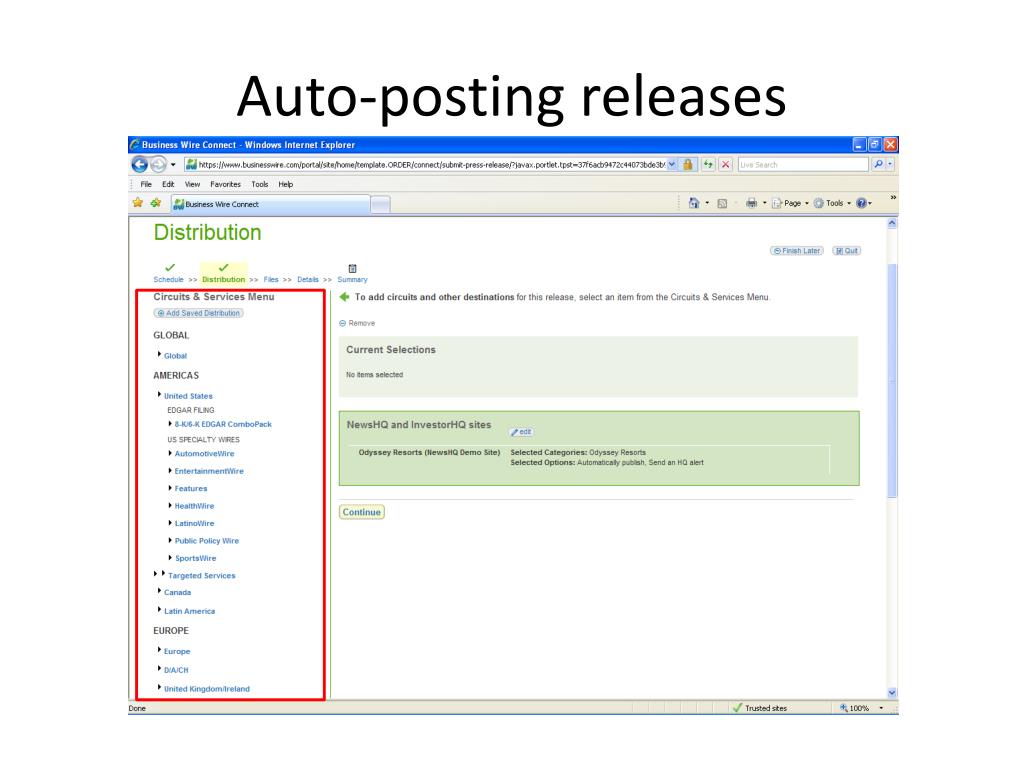Click the Live Search input field
1024x768 pixels.
[x=803, y=165]
